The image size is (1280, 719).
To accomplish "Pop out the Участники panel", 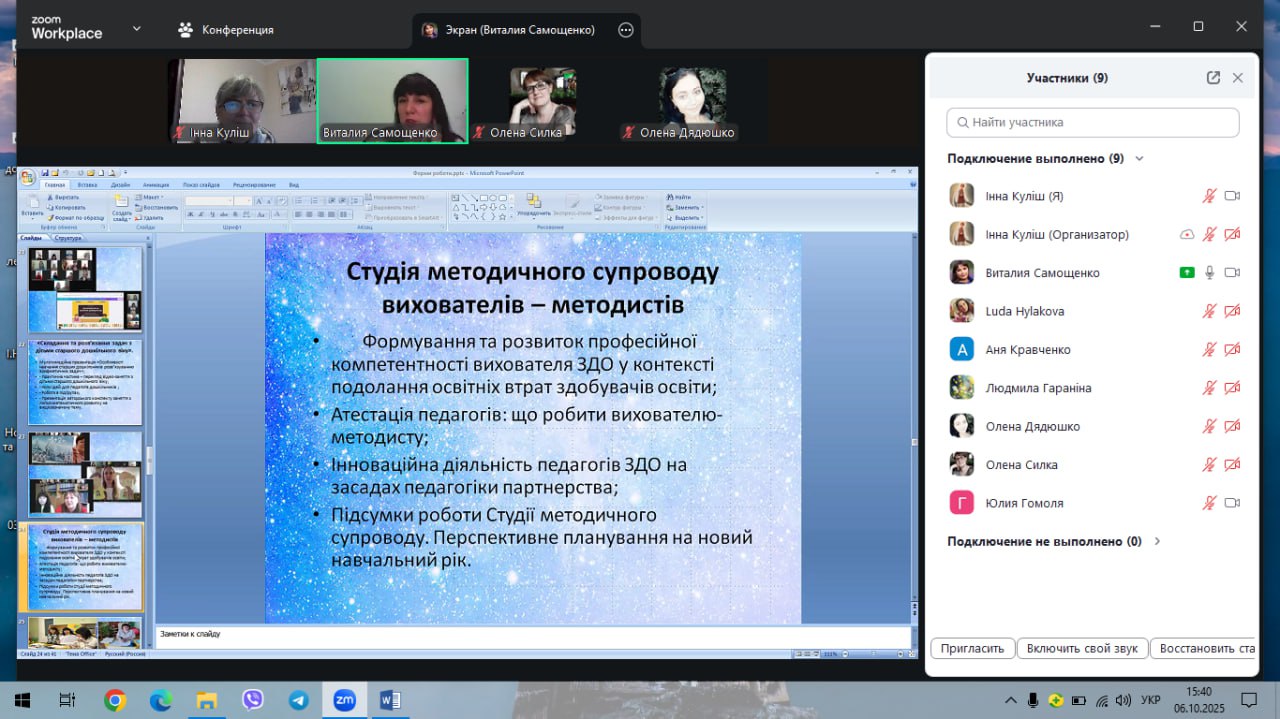I will (x=1213, y=78).
